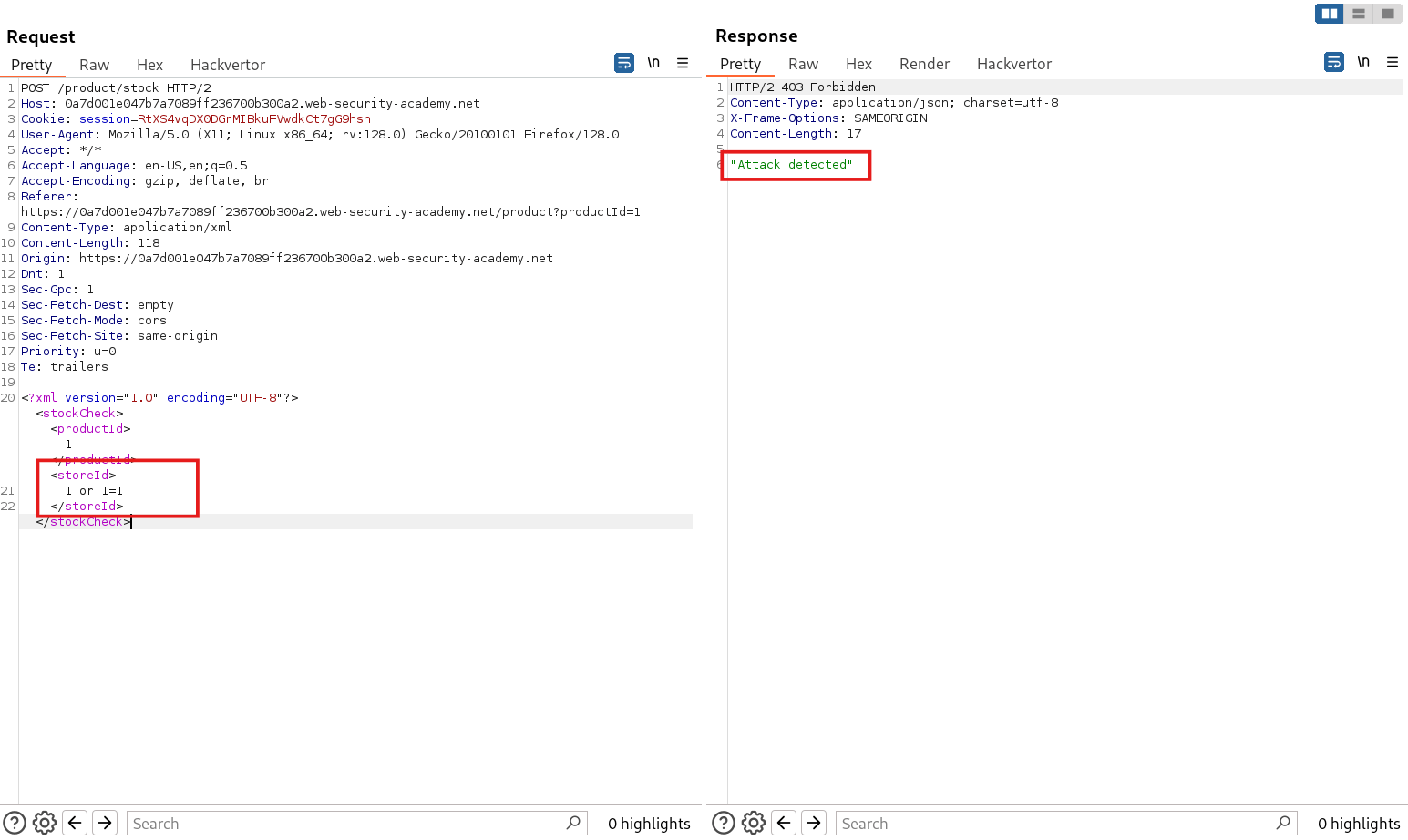Screen dimensions: 1408x840
Task: Click the XML declaration line
Action: pos(159,397)
